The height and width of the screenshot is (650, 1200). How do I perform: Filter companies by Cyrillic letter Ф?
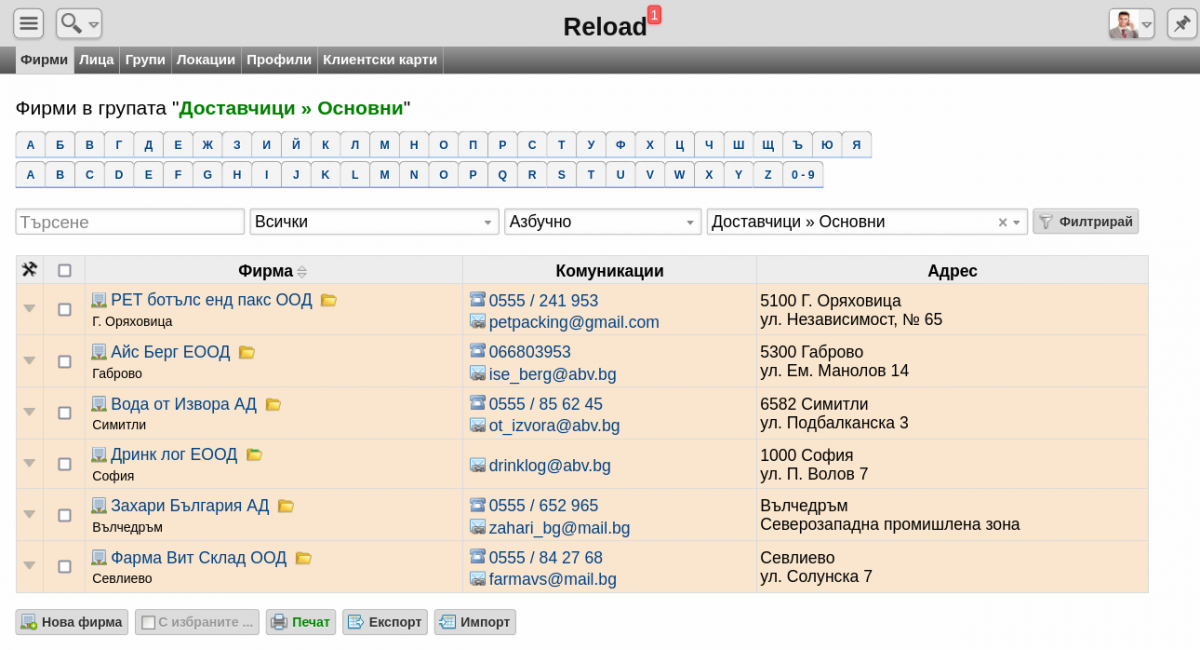tap(620, 145)
